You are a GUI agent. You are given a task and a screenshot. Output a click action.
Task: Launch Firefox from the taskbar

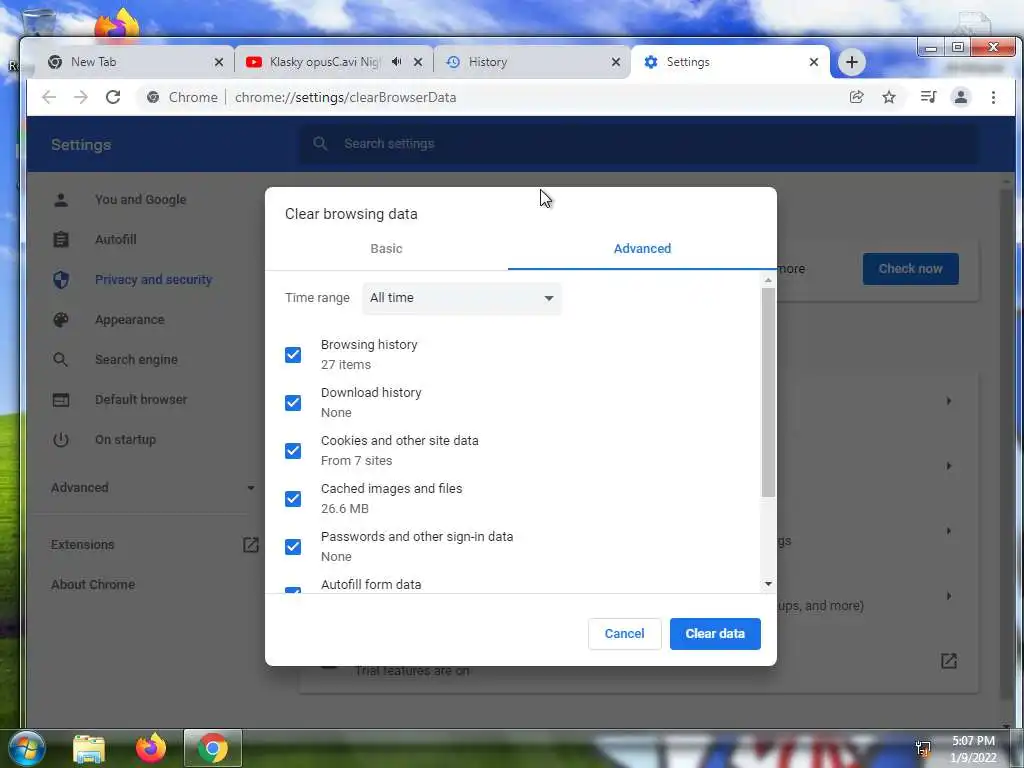[x=151, y=748]
